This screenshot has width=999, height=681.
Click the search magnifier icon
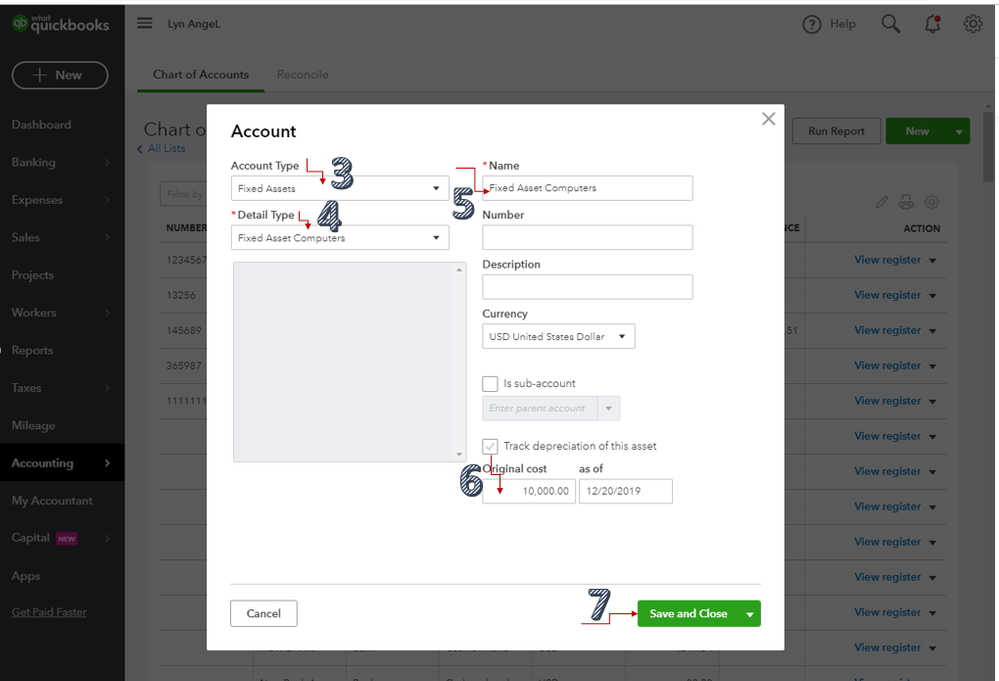tap(890, 24)
